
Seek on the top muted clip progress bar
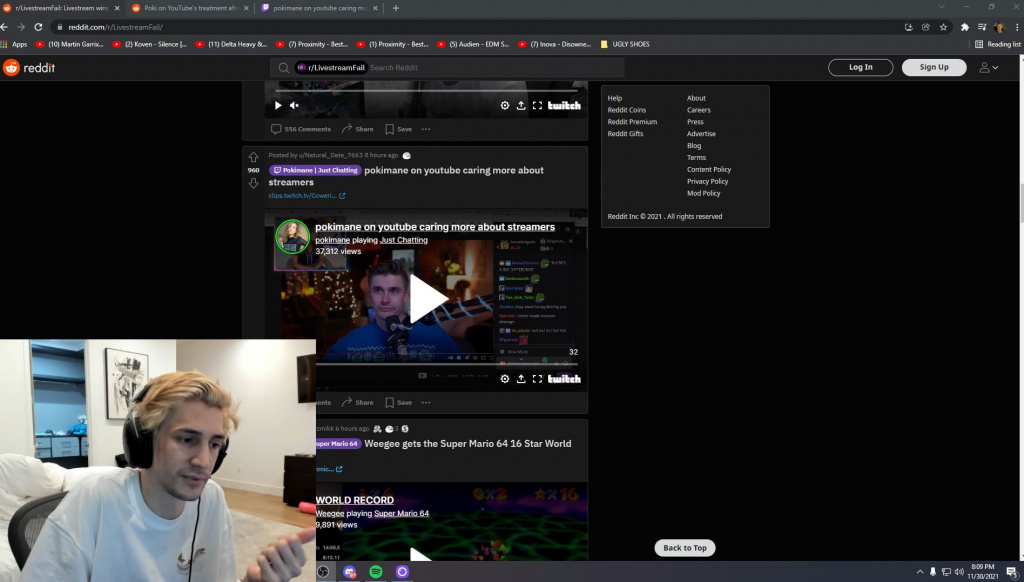coord(427,91)
